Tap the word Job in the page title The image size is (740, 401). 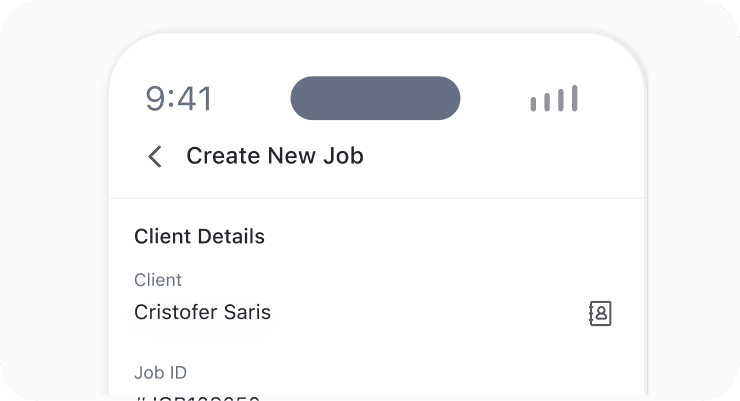pos(343,156)
